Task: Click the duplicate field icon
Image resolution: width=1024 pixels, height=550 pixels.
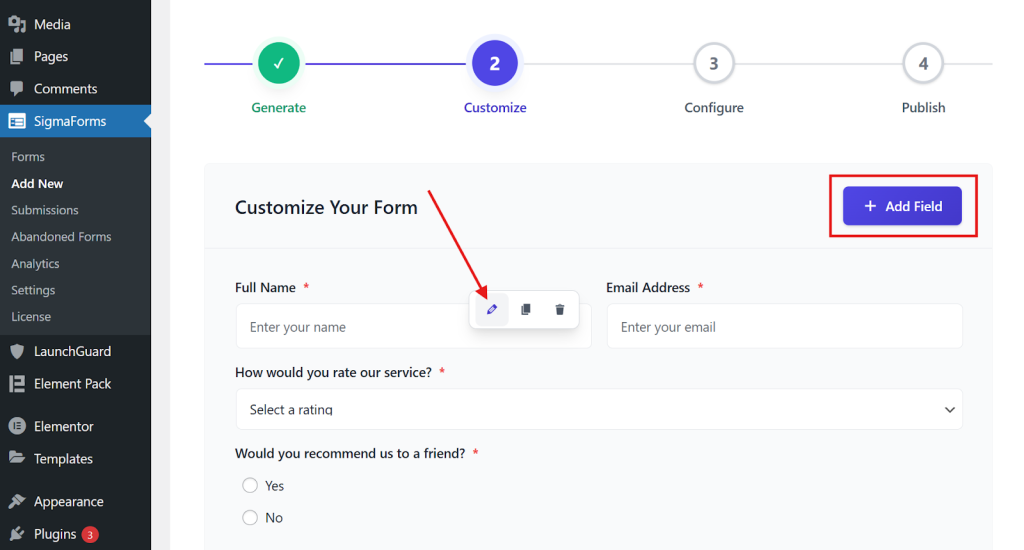Action: pyautogui.click(x=526, y=309)
